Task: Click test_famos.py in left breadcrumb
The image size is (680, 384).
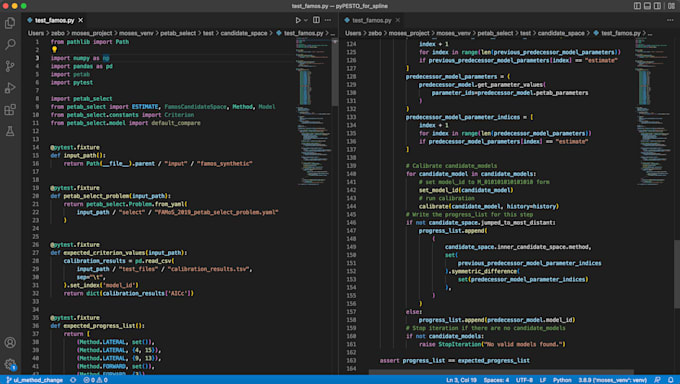Action: (304, 33)
